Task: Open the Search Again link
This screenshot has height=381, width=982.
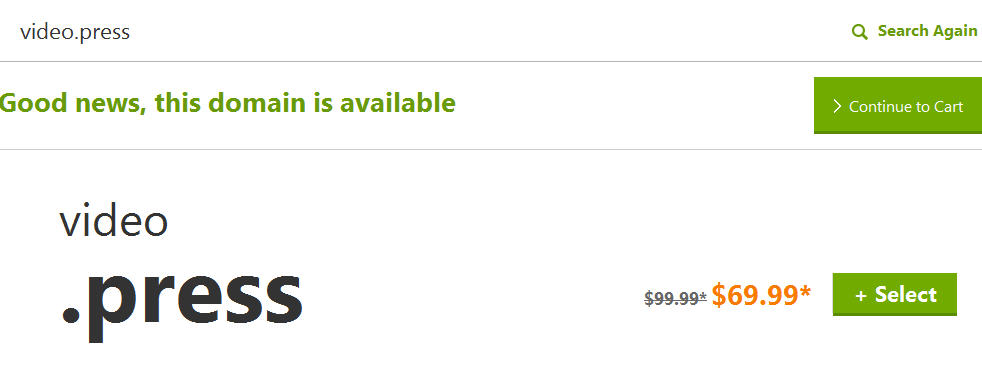Action: [x=915, y=31]
